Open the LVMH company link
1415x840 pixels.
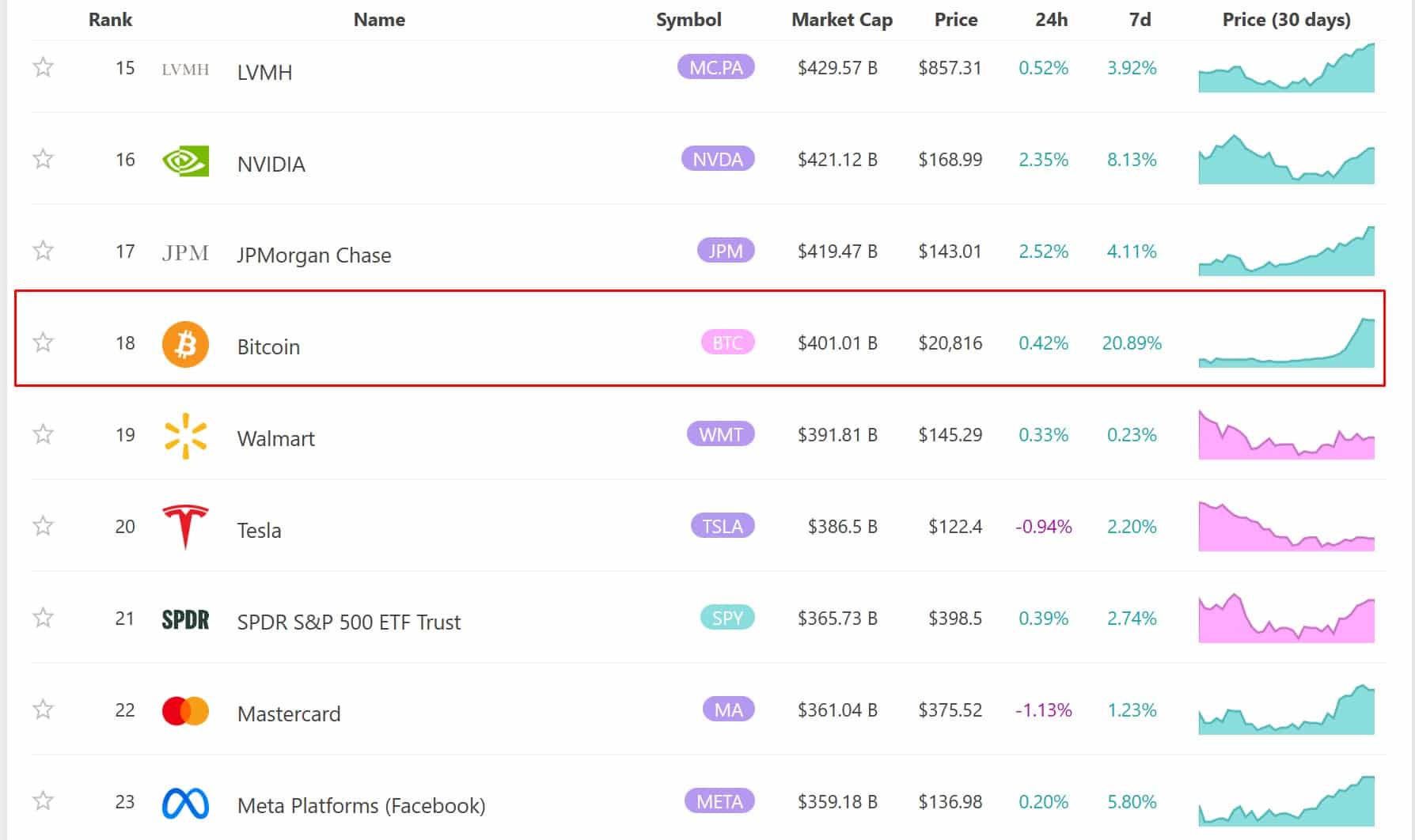click(264, 72)
